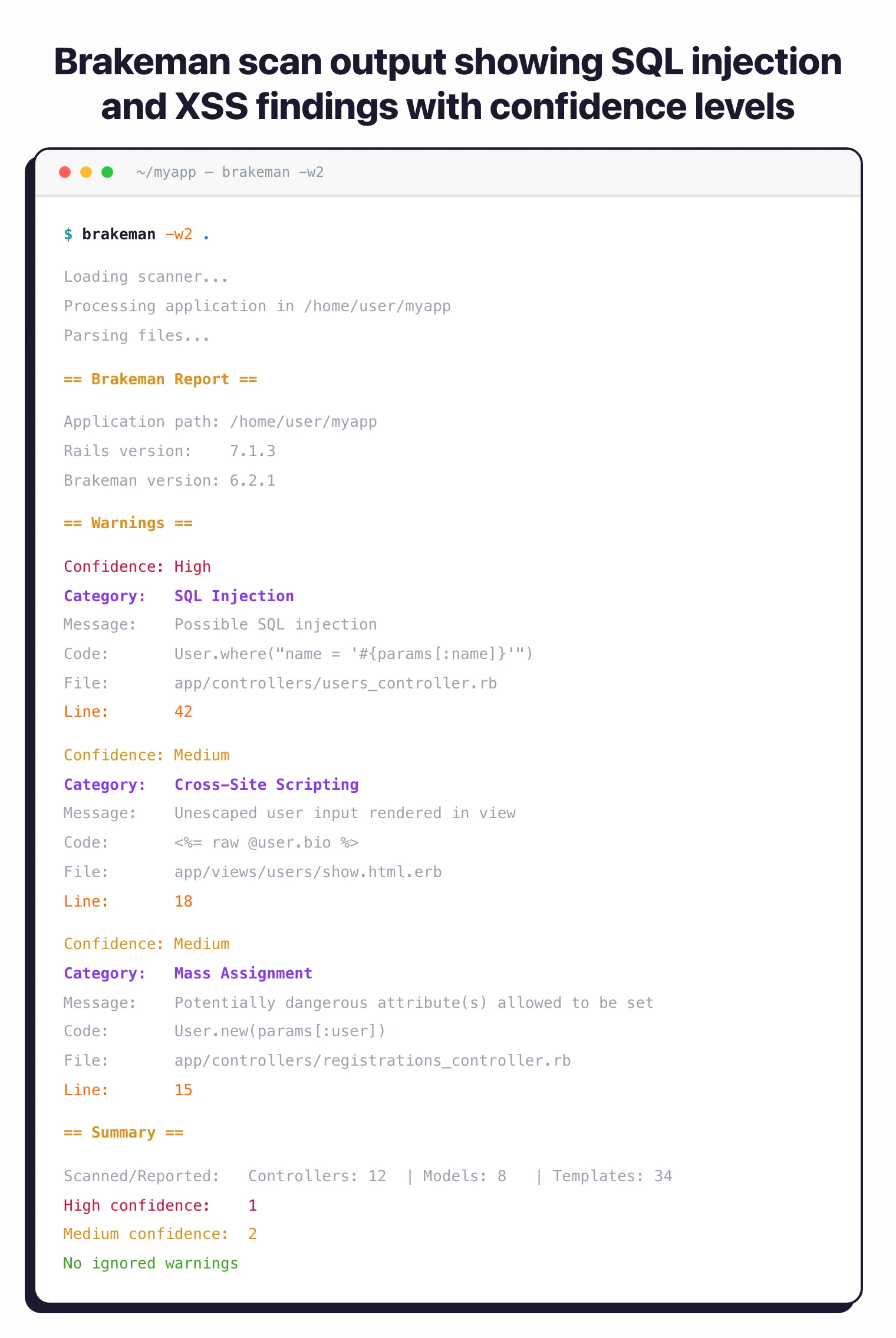Select the '== Warnings ==' section header
Screen dimensions: 896x1338
pyautogui.click(x=128, y=523)
